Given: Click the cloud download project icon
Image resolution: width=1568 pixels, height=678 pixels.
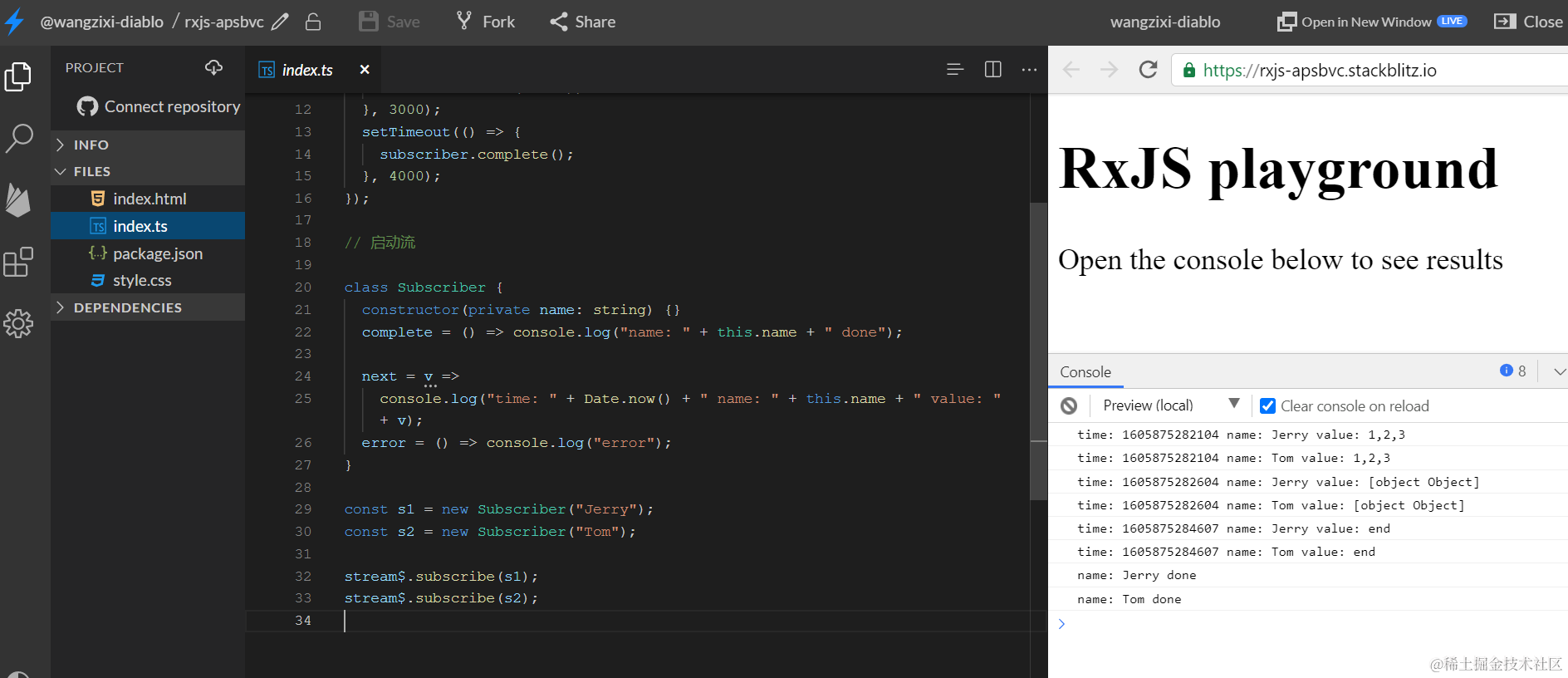Looking at the screenshot, I should coord(213,67).
